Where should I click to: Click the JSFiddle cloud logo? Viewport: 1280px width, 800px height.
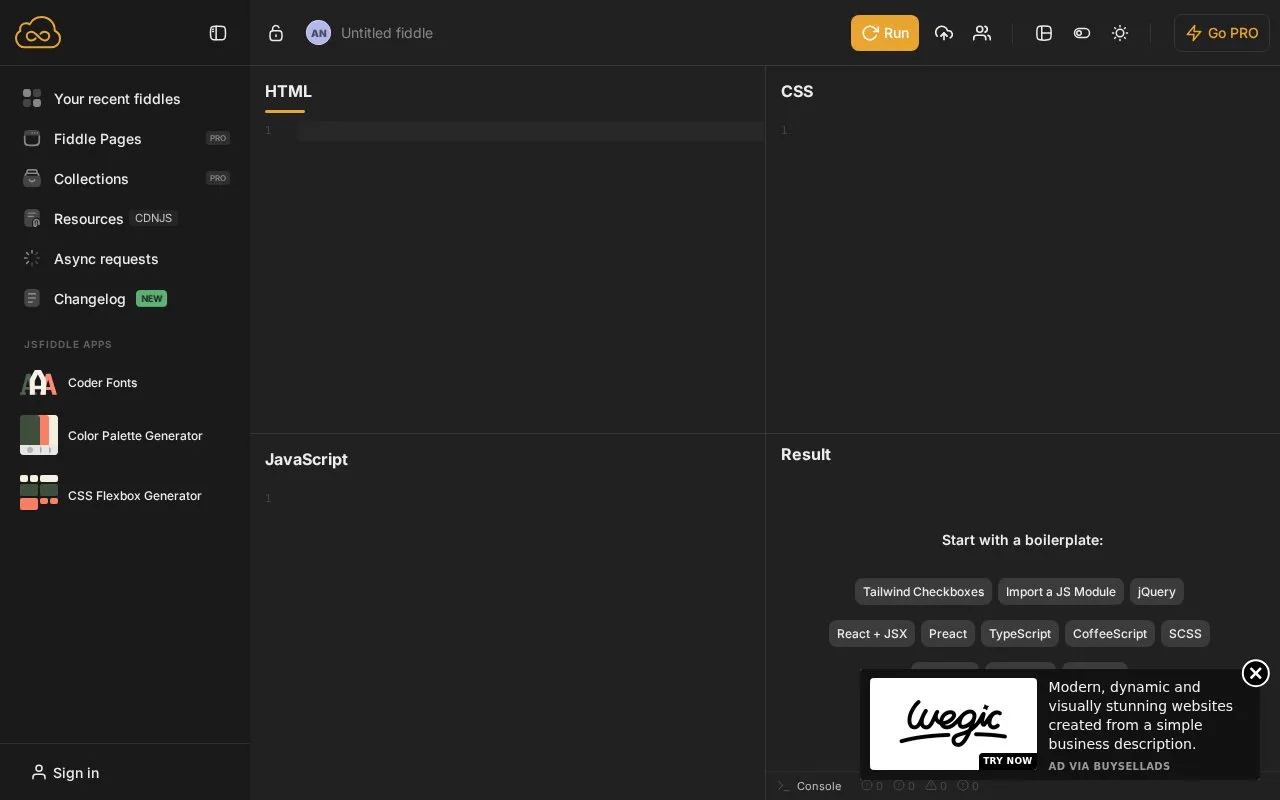click(x=38, y=32)
